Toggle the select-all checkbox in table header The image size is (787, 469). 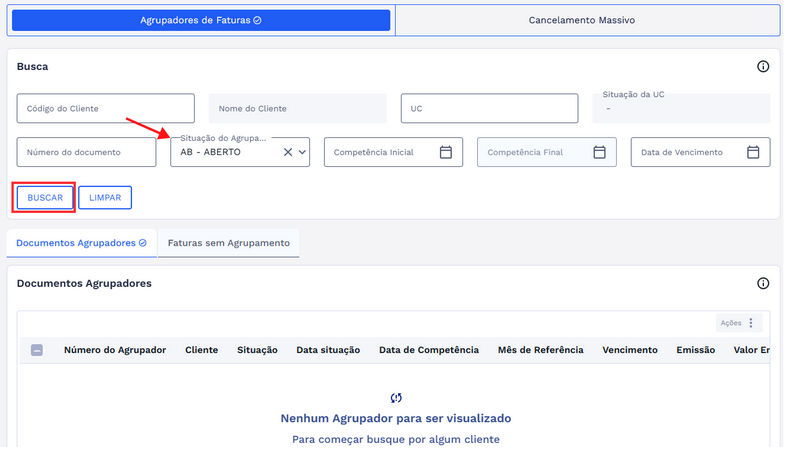[37, 350]
